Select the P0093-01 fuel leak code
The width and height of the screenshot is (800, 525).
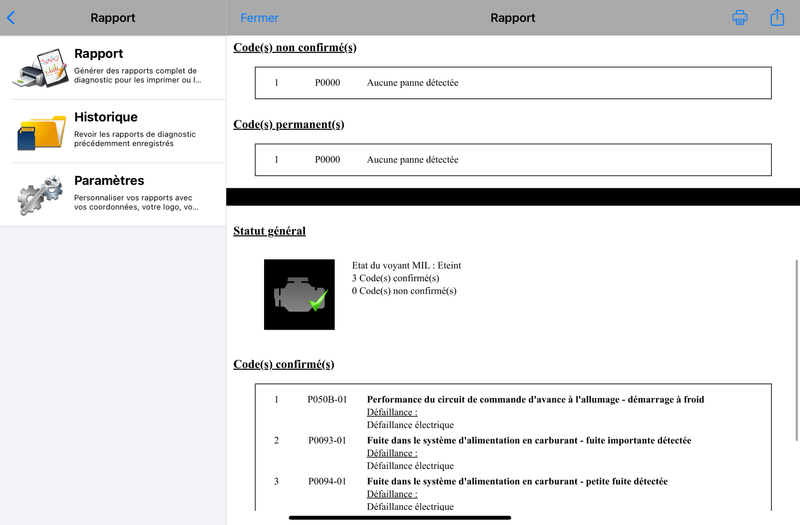point(513,453)
